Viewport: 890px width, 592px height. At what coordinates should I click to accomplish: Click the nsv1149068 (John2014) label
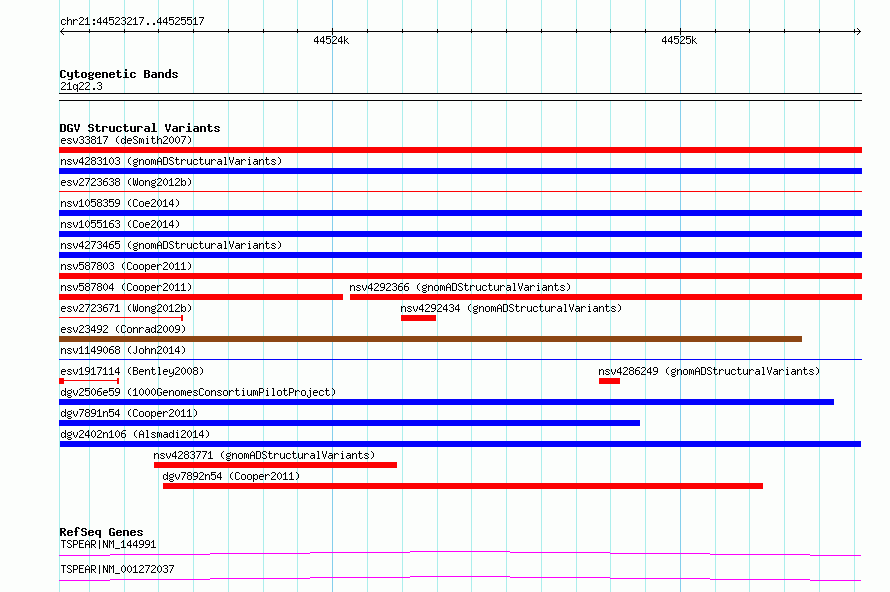[x=123, y=350]
